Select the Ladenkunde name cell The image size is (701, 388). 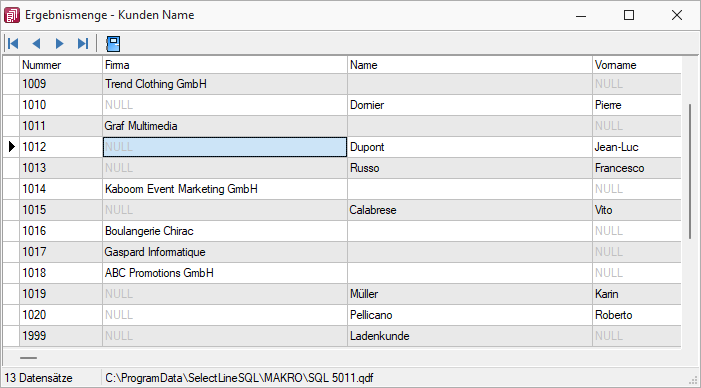470,336
